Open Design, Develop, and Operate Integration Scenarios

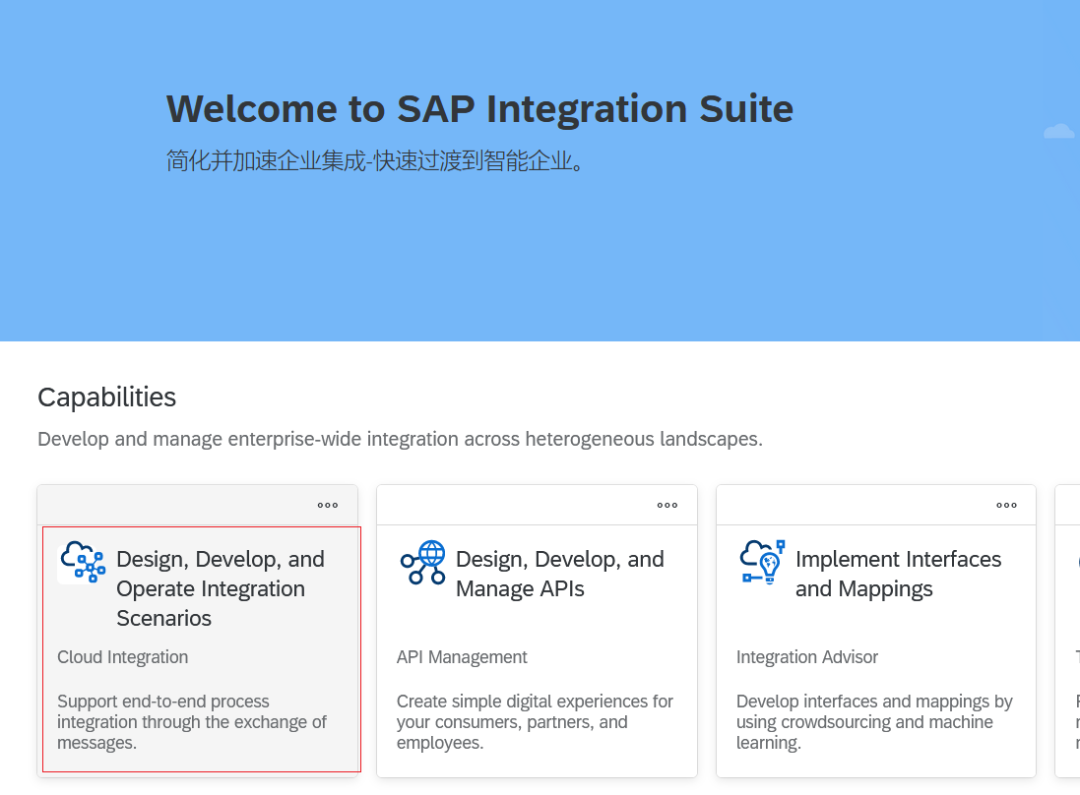coord(220,588)
